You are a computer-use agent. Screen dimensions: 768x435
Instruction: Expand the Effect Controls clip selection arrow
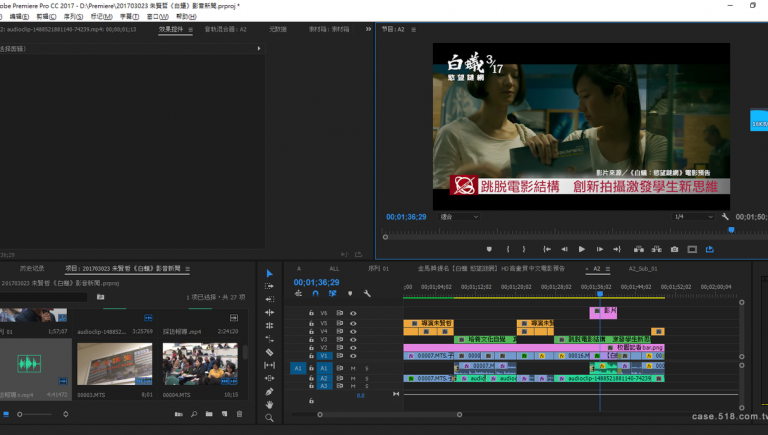259,48
